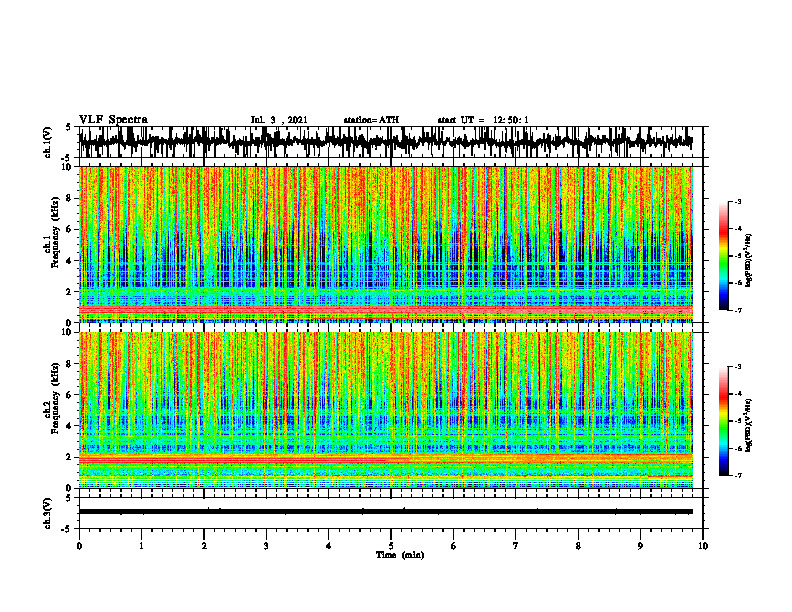Click the time axis tick label "5"
The image size is (792, 612).
pos(391,546)
